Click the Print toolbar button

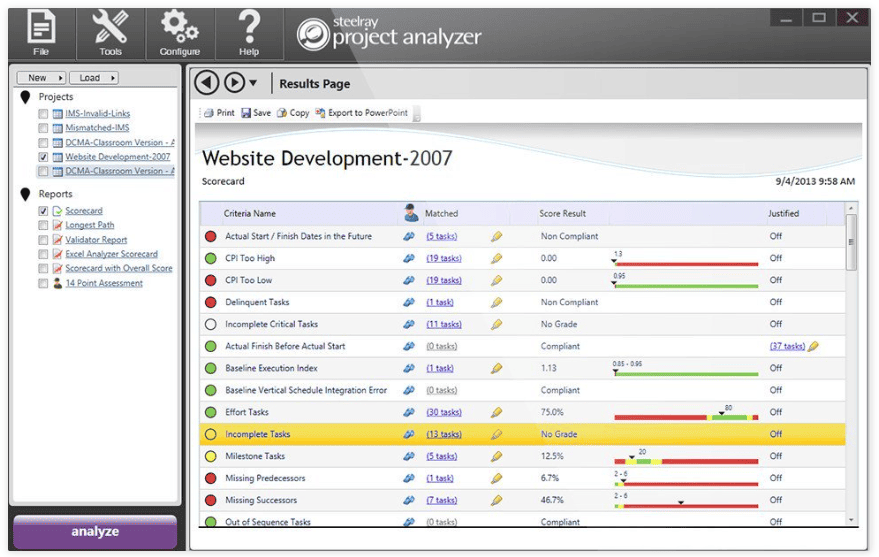tap(219, 113)
